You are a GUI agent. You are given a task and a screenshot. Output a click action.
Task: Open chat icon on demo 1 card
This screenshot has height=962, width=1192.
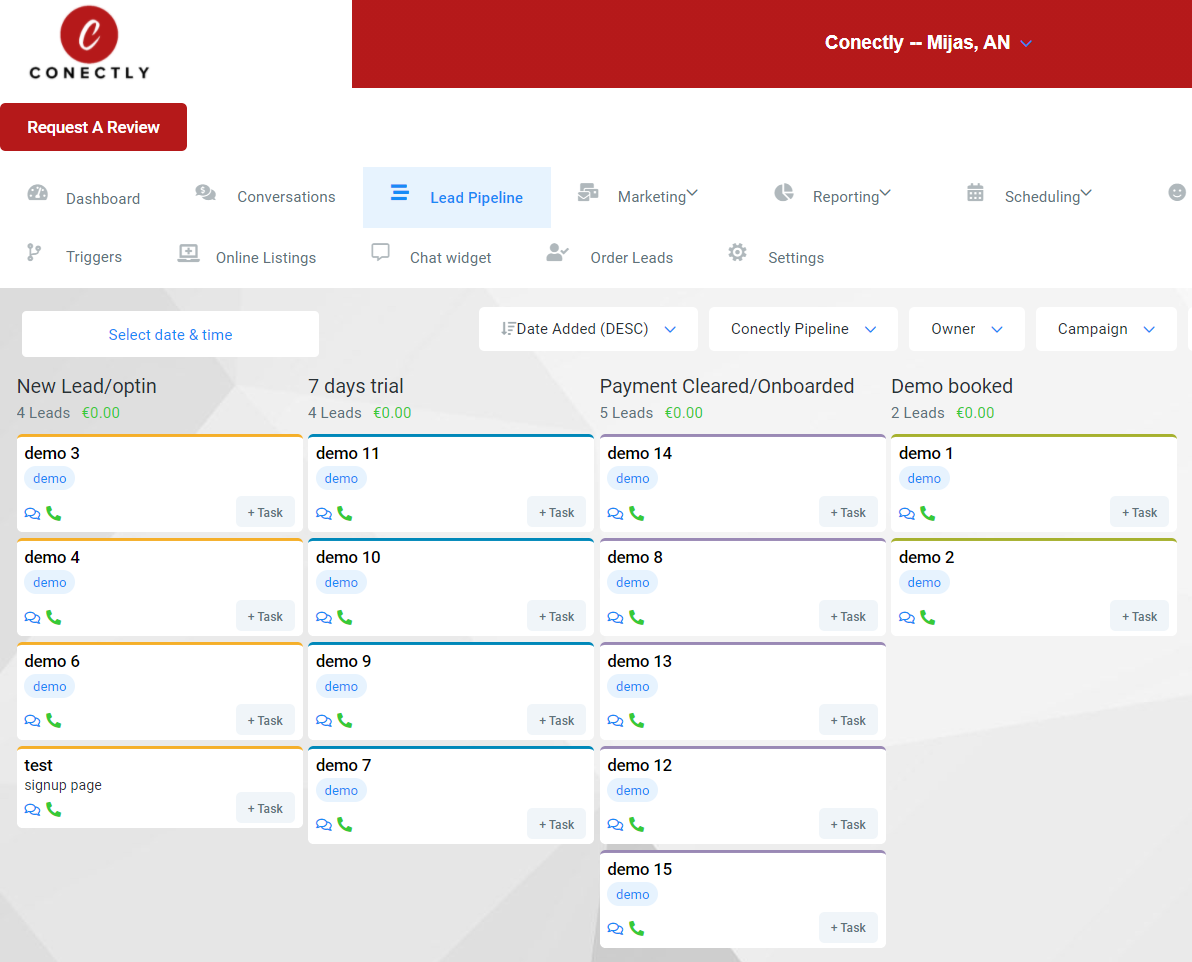[907, 513]
